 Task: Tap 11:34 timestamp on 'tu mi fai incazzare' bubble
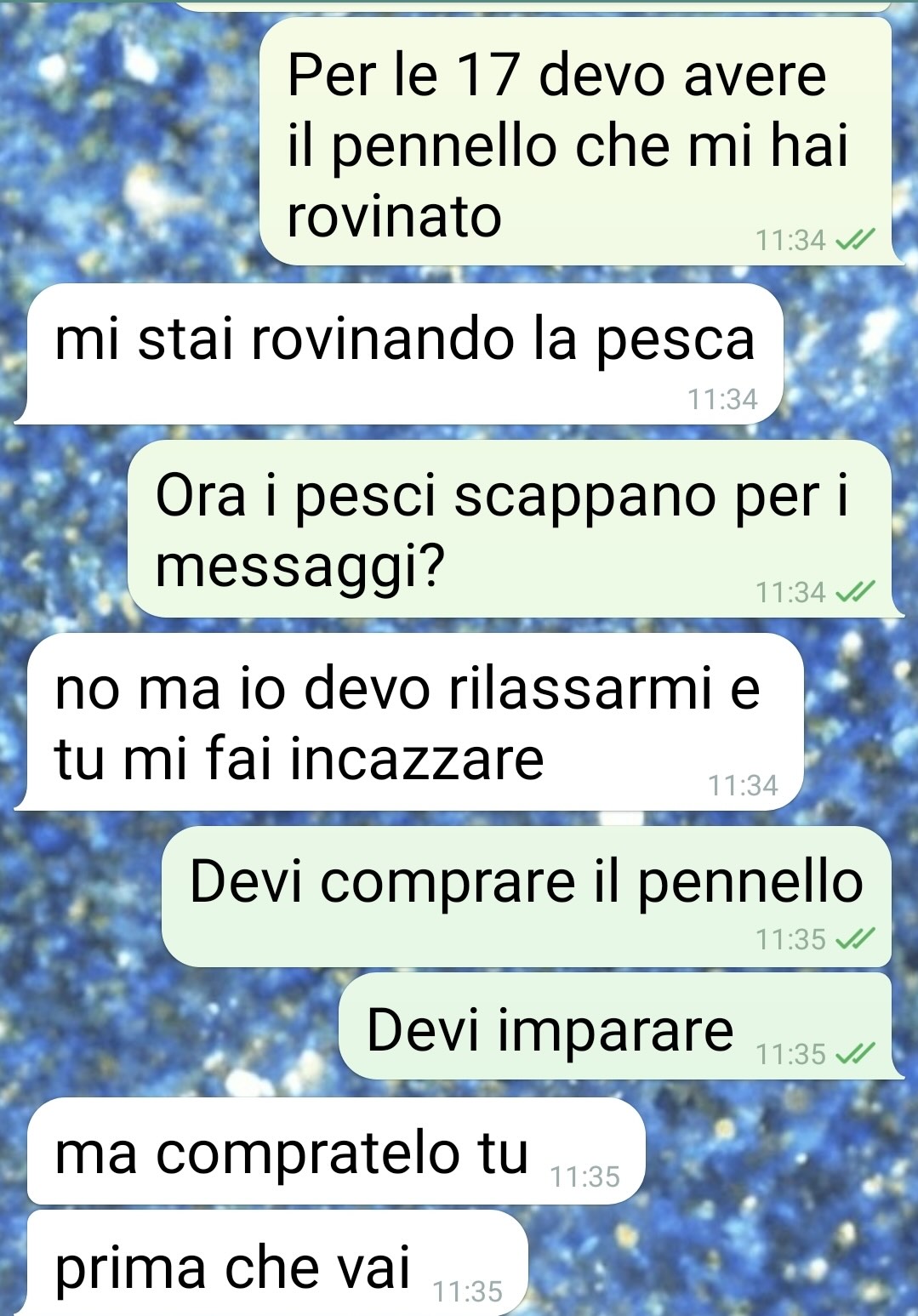point(744,785)
